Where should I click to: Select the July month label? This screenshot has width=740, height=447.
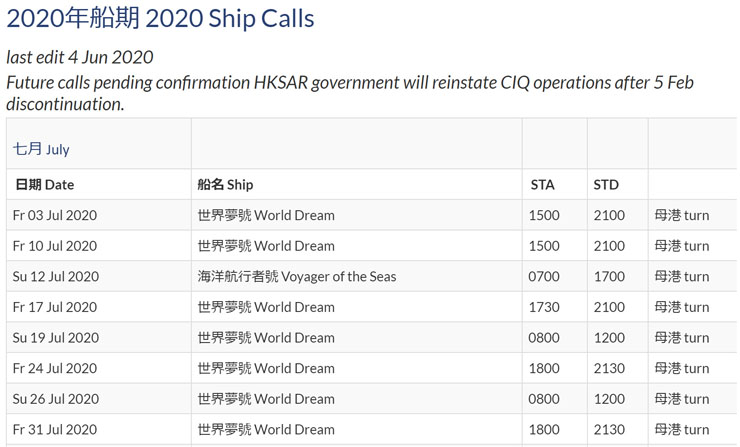(41, 149)
